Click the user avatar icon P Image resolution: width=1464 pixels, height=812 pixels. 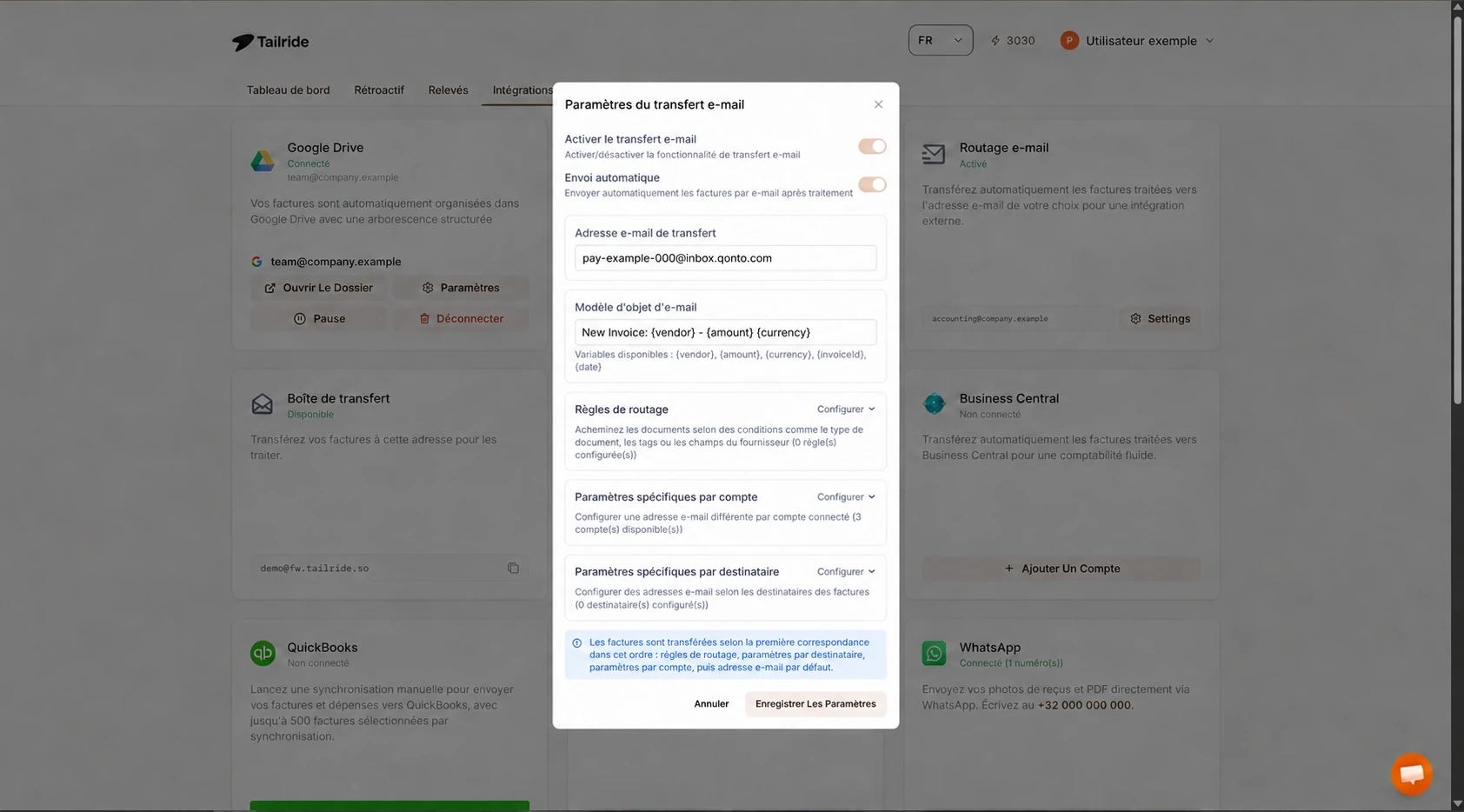click(x=1069, y=41)
